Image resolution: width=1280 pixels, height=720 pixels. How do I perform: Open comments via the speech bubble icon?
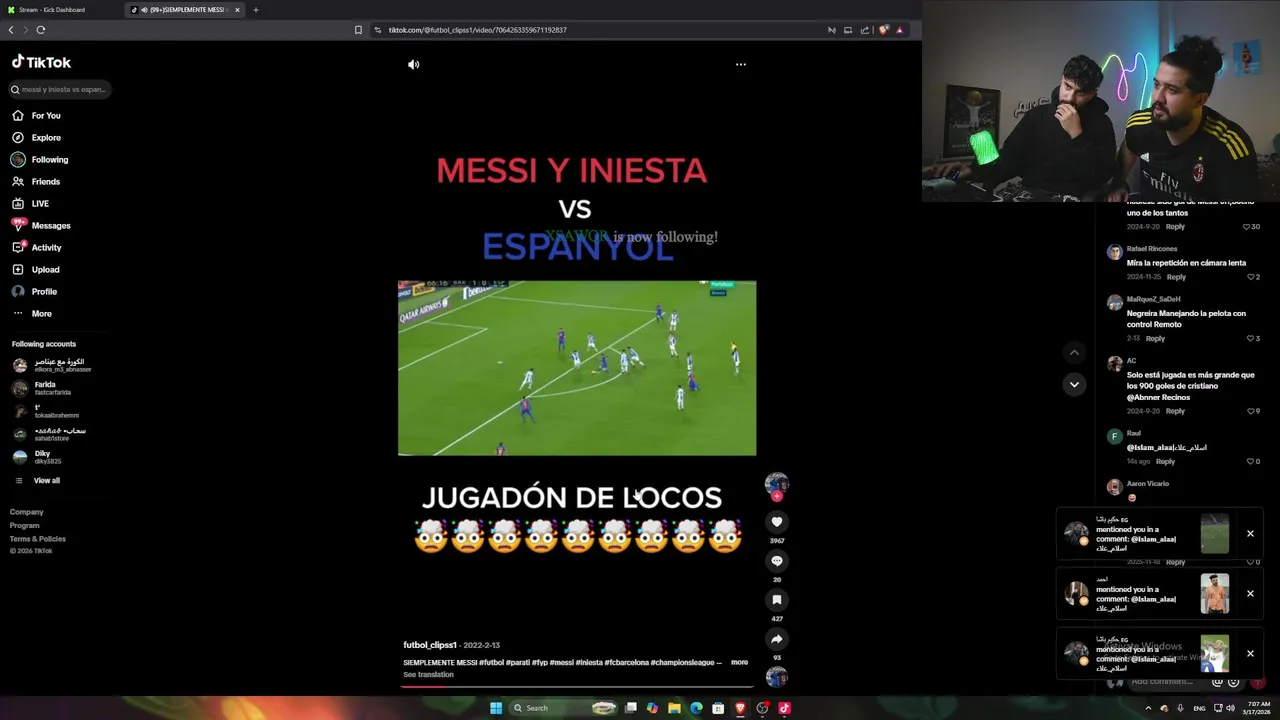tap(777, 561)
